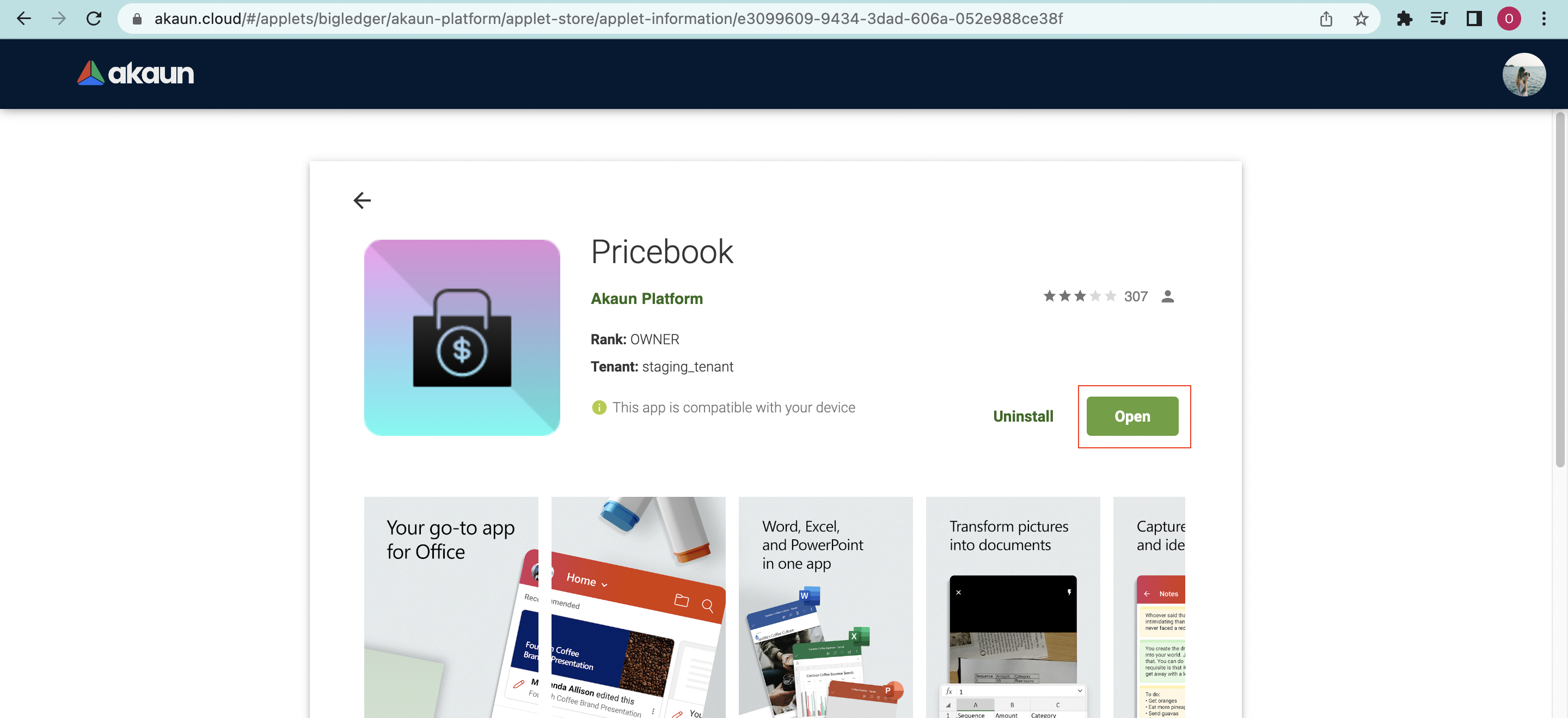Go back with the applet page arrow

362,200
